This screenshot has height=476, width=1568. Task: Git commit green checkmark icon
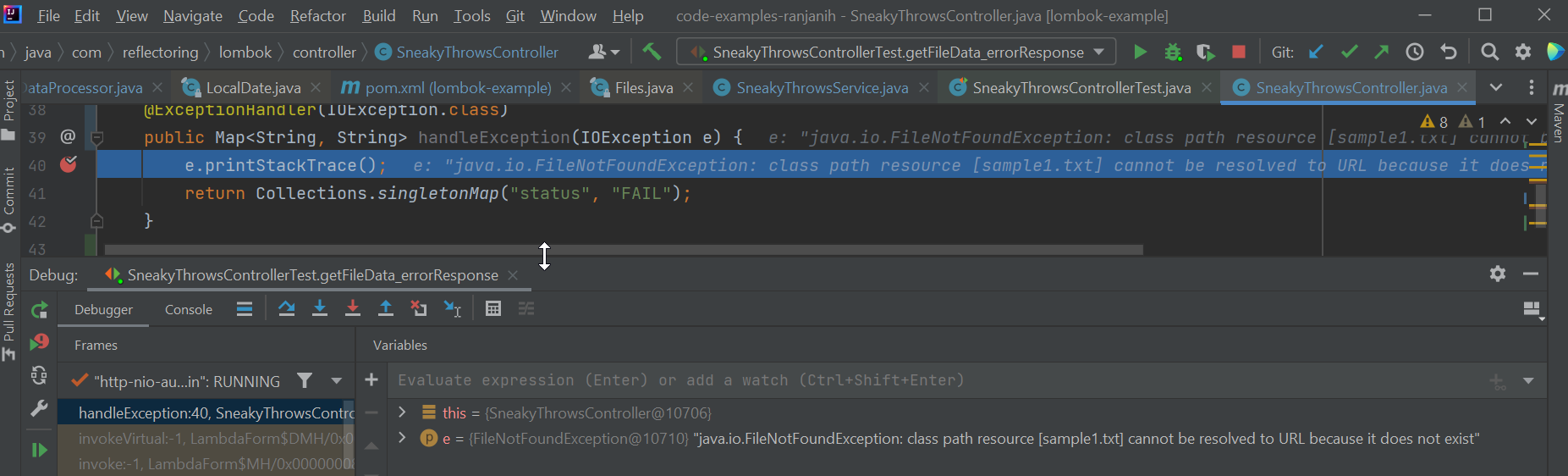coord(1349,53)
